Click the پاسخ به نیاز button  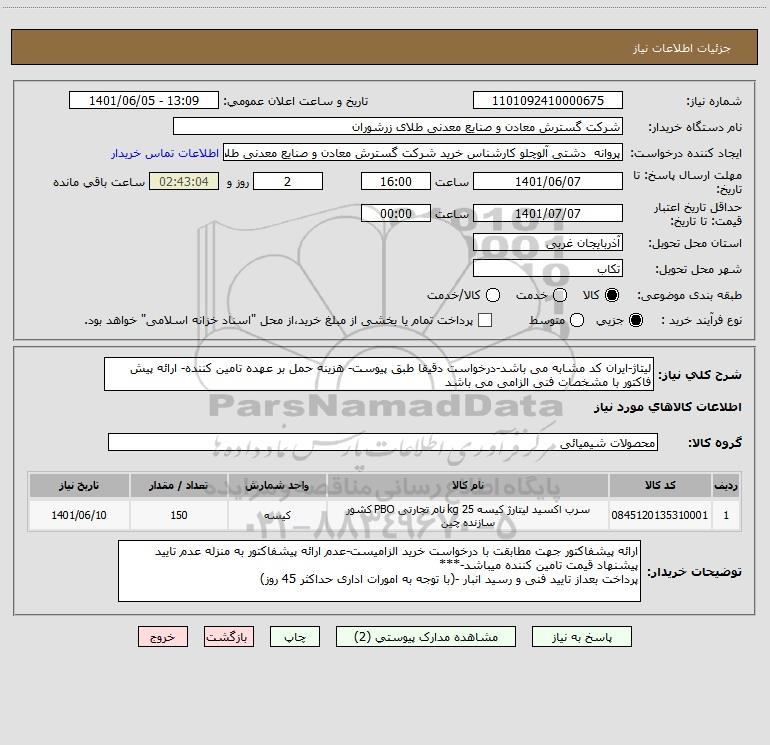(581, 637)
